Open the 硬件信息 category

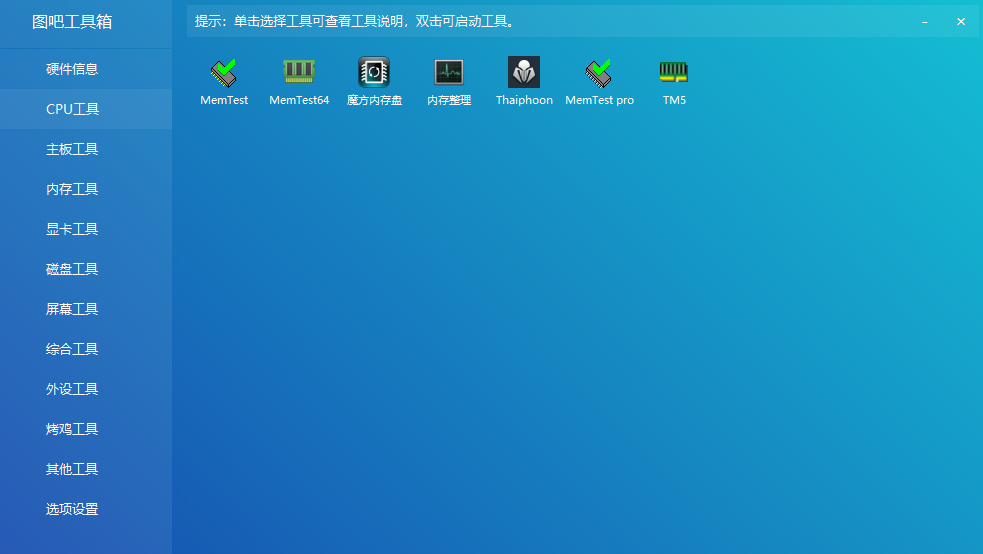coord(86,69)
